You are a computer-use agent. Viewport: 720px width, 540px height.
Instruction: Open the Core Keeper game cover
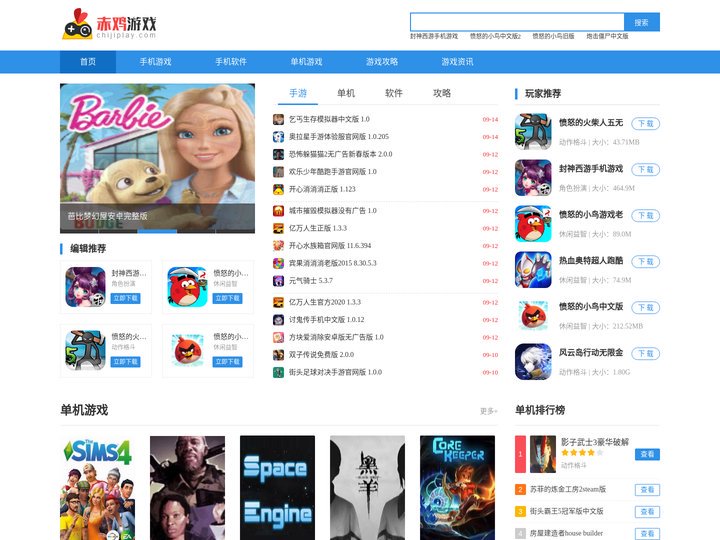(x=457, y=488)
